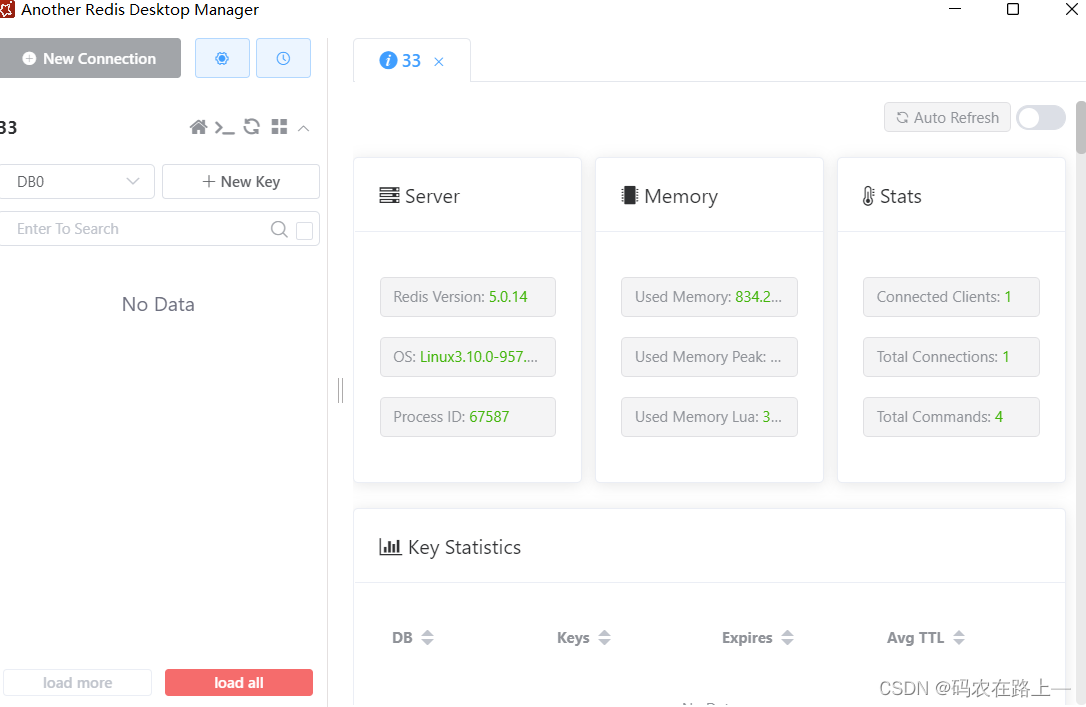Image resolution: width=1086 pixels, height=707 pixels.
Task: Click the Key Statistics chart icon
Action: 390,547
